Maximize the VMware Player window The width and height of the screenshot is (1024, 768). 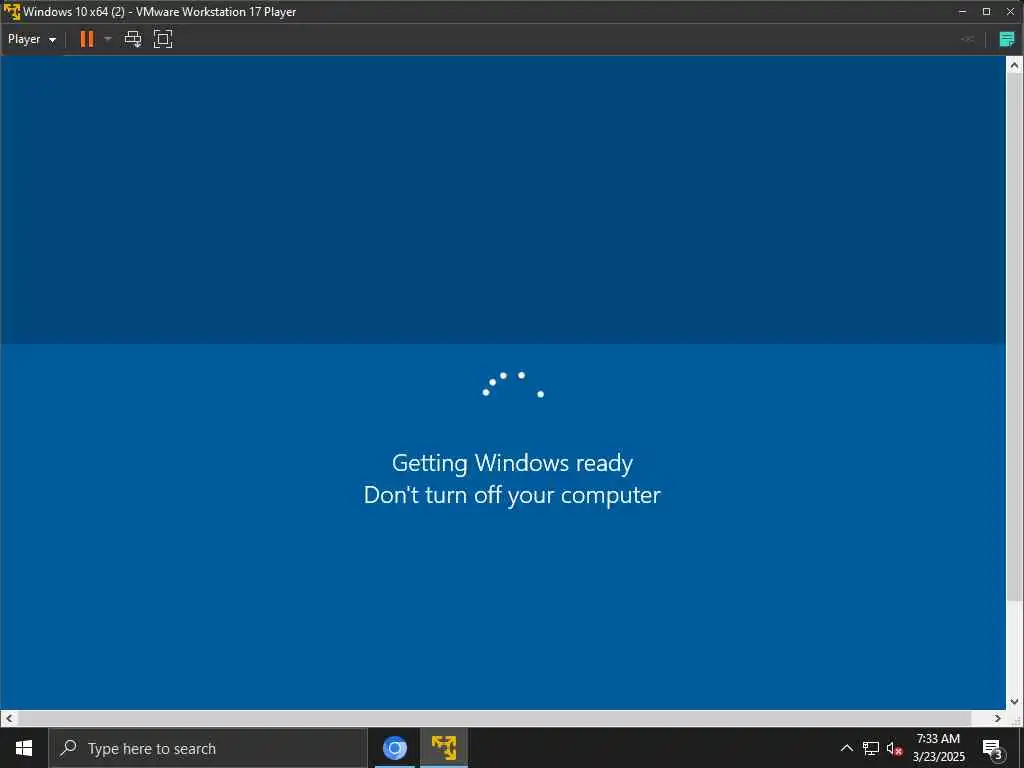click(x=986, y=11)
